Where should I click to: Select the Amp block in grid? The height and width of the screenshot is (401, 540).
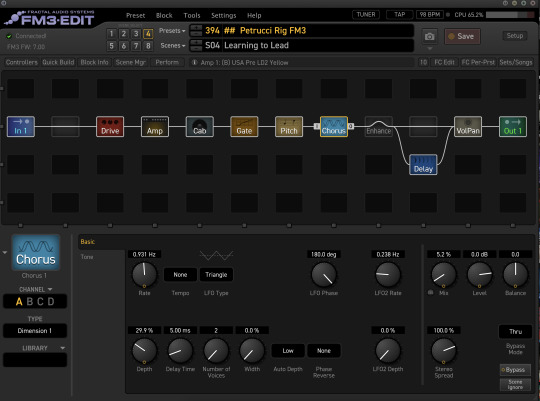click(x=155, y=126)
